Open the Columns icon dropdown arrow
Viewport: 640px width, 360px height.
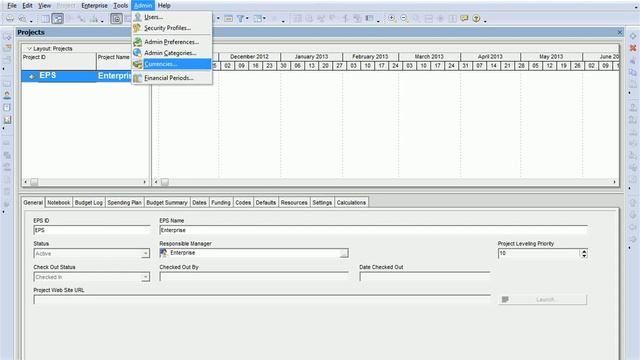point(264,18)
